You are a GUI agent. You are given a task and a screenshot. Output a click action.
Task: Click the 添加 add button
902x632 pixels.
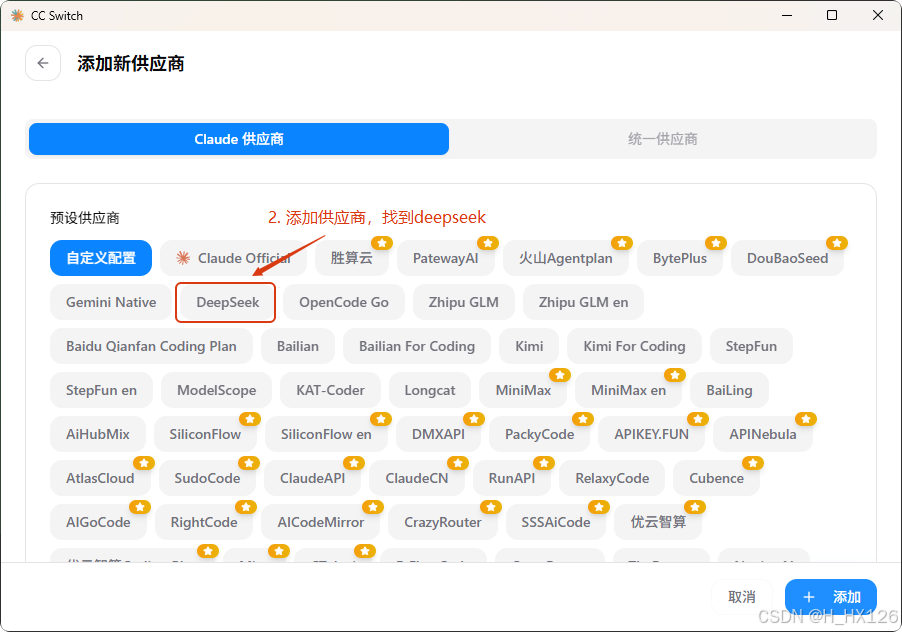coord(831,597)
